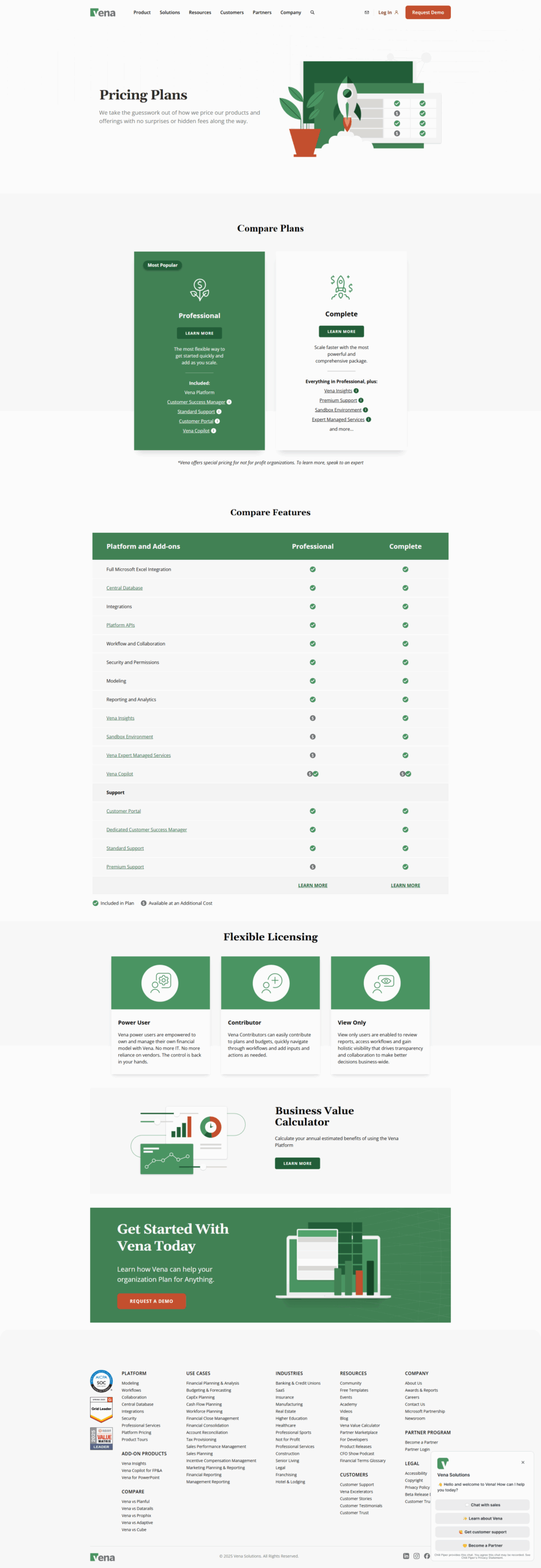Open the Awards & Reports footer link
The image size is (541, 1568).
(x=422, y=1390)
